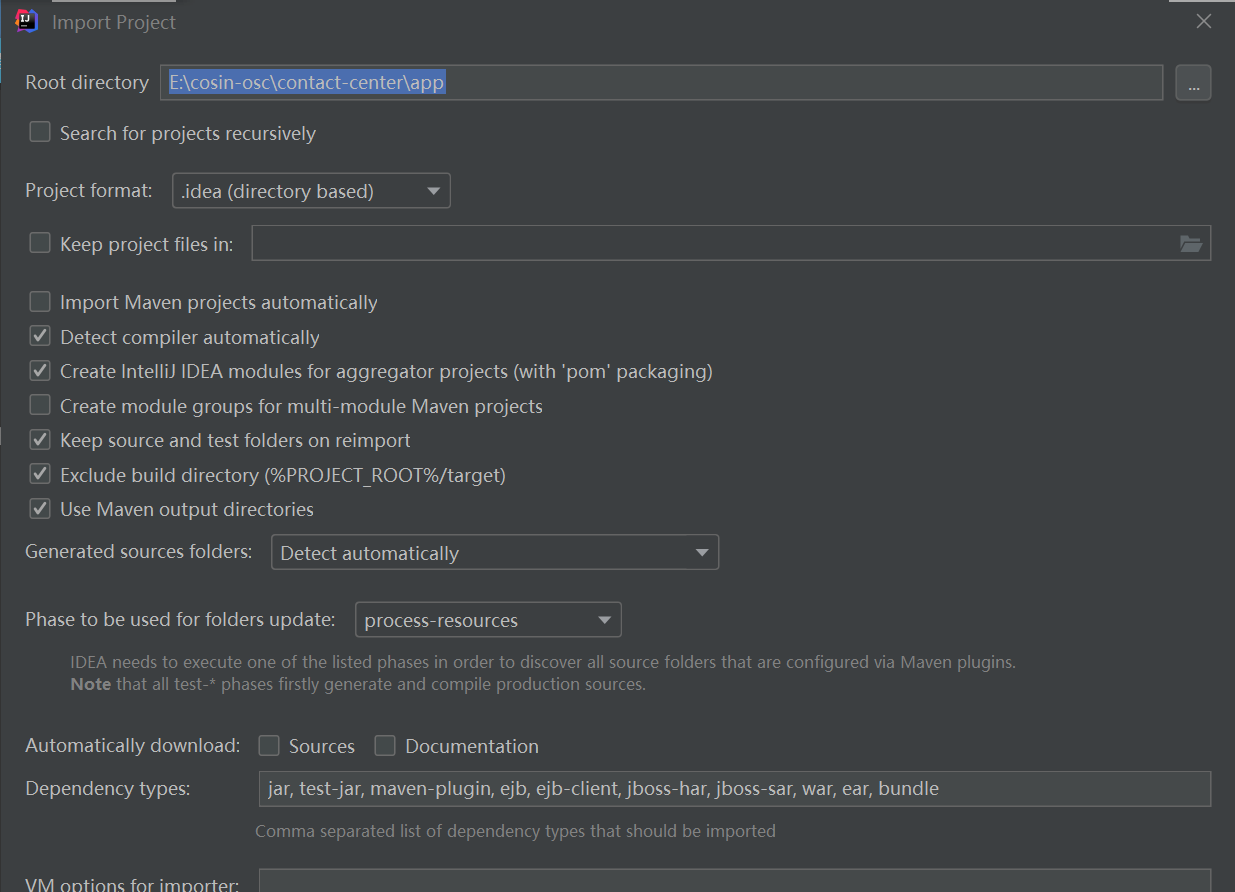Screen dimensions: 1235x892
Task: Enable Search for projects recursively
Action: [39, 131]
